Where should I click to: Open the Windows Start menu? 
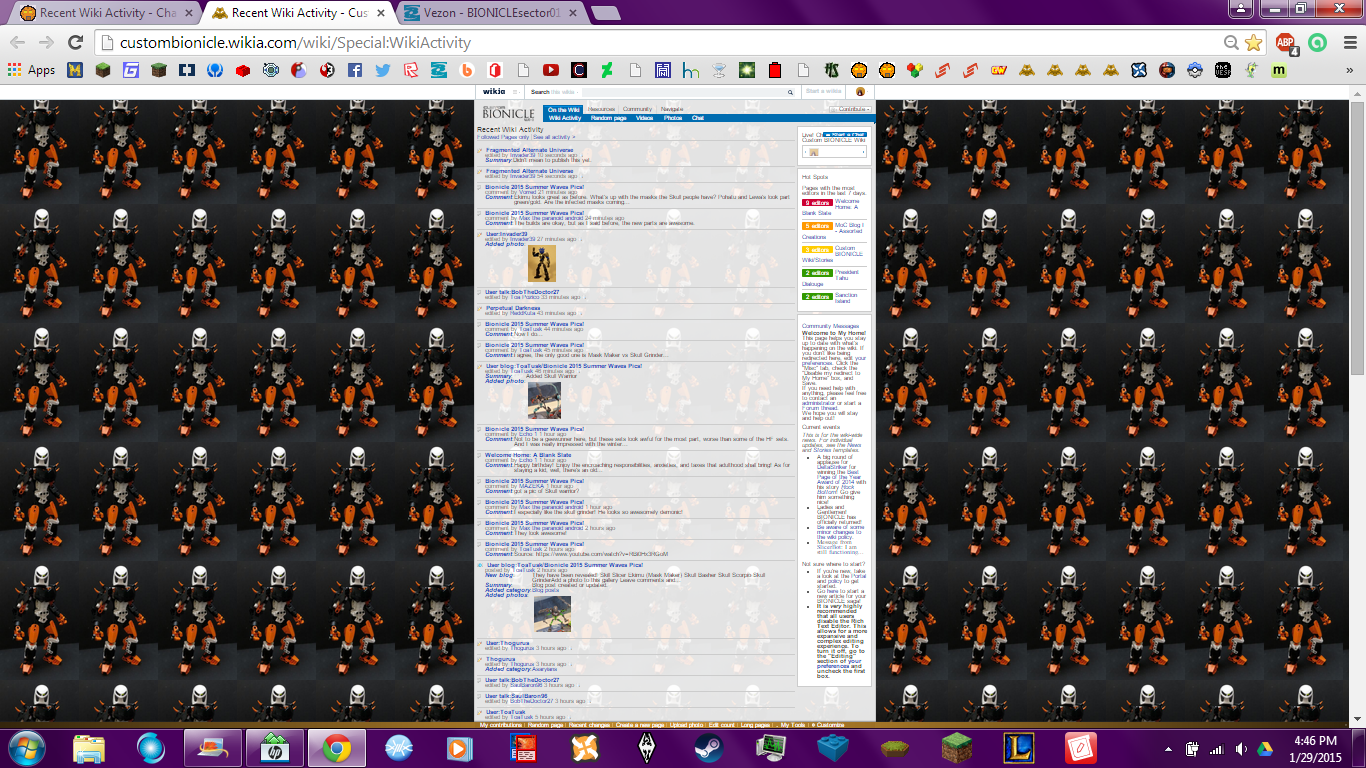tap(27, 748)
